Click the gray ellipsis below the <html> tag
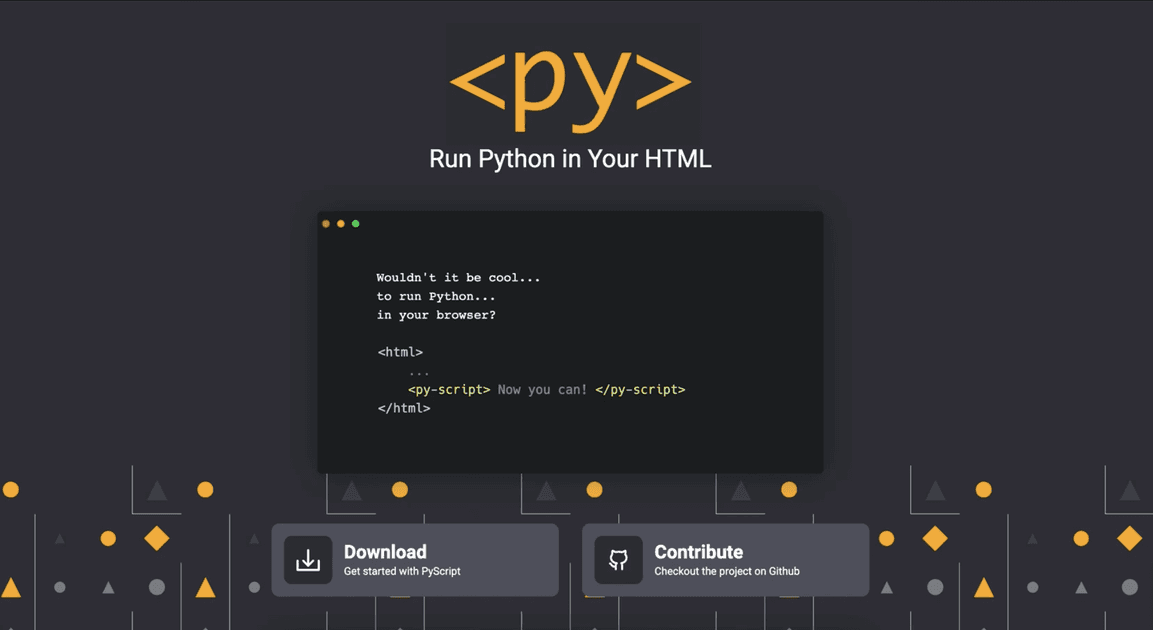Screen dimensions: 1153x630 (419, 372)
